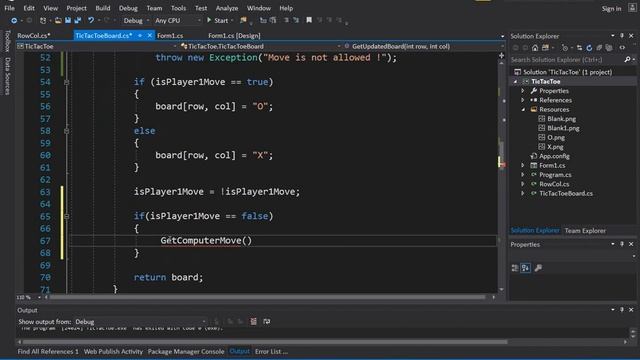The image size is (640, 360).
Task: Pin the Solution Explorer panel
Action: tap(622, 36)
